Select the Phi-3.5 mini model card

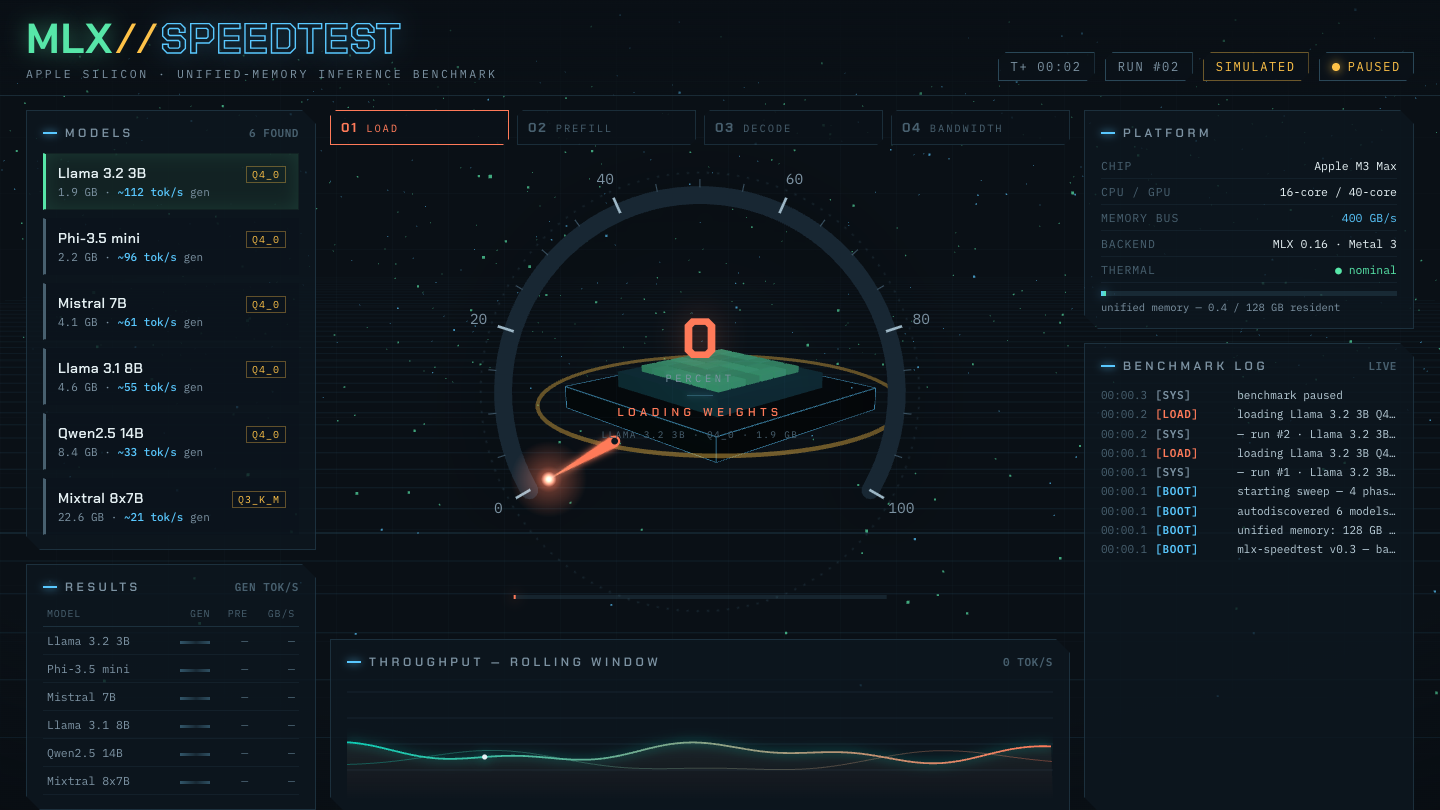click(171, 246)
